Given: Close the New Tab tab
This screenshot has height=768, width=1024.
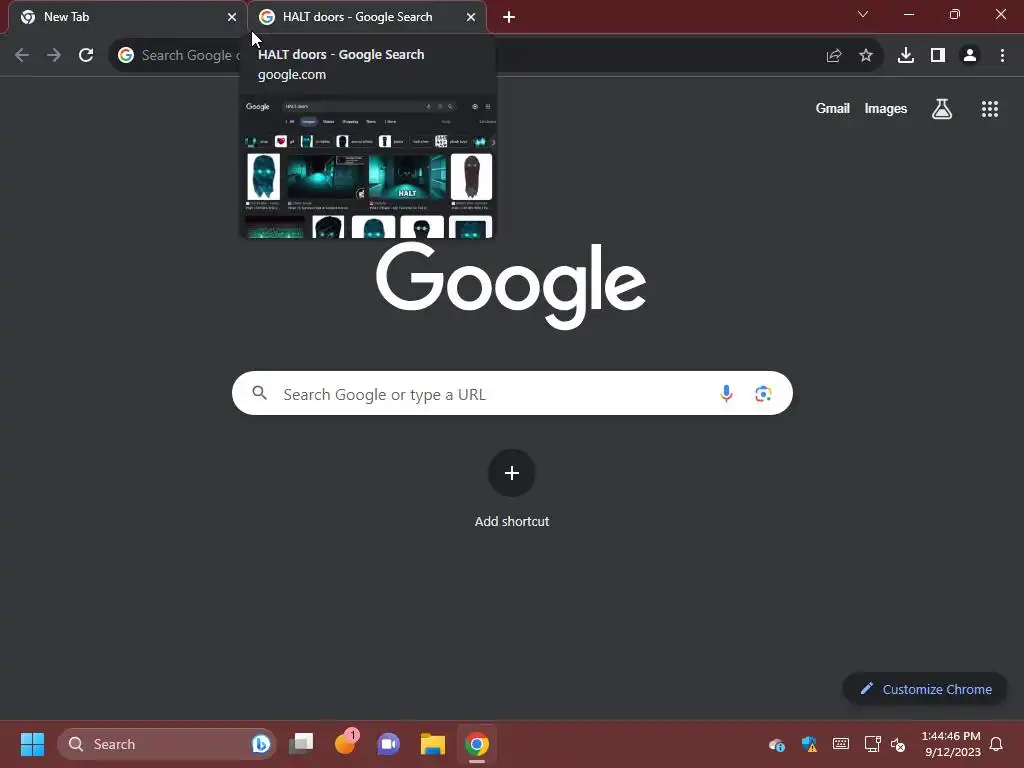Looking at the screenshot, I should 232,17.
